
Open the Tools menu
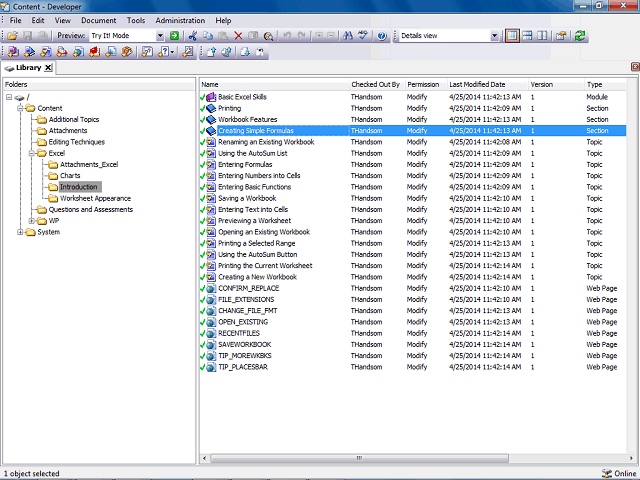point(136,20)
